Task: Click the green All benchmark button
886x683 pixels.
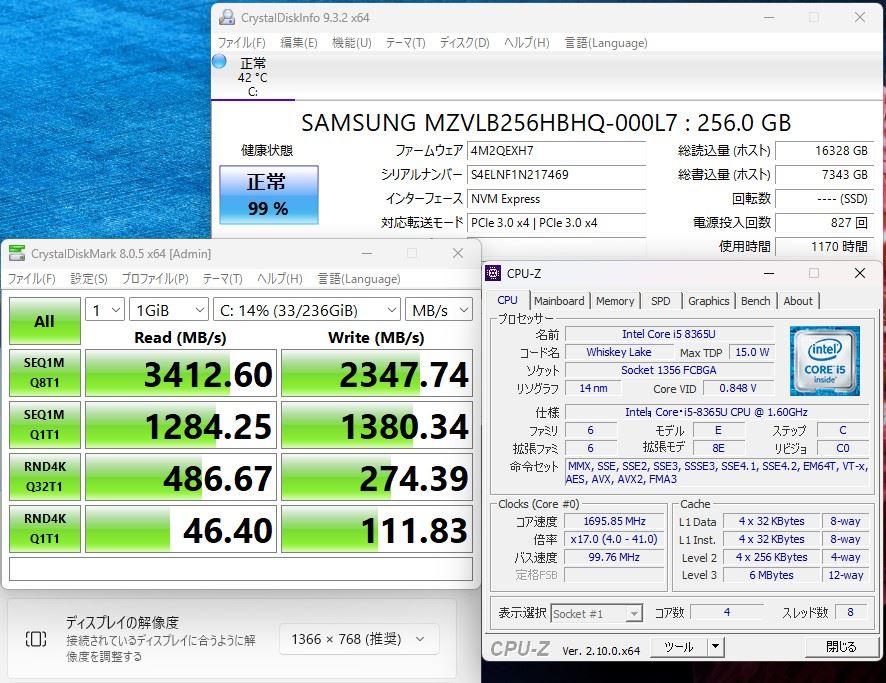Action: pos(45,321)
